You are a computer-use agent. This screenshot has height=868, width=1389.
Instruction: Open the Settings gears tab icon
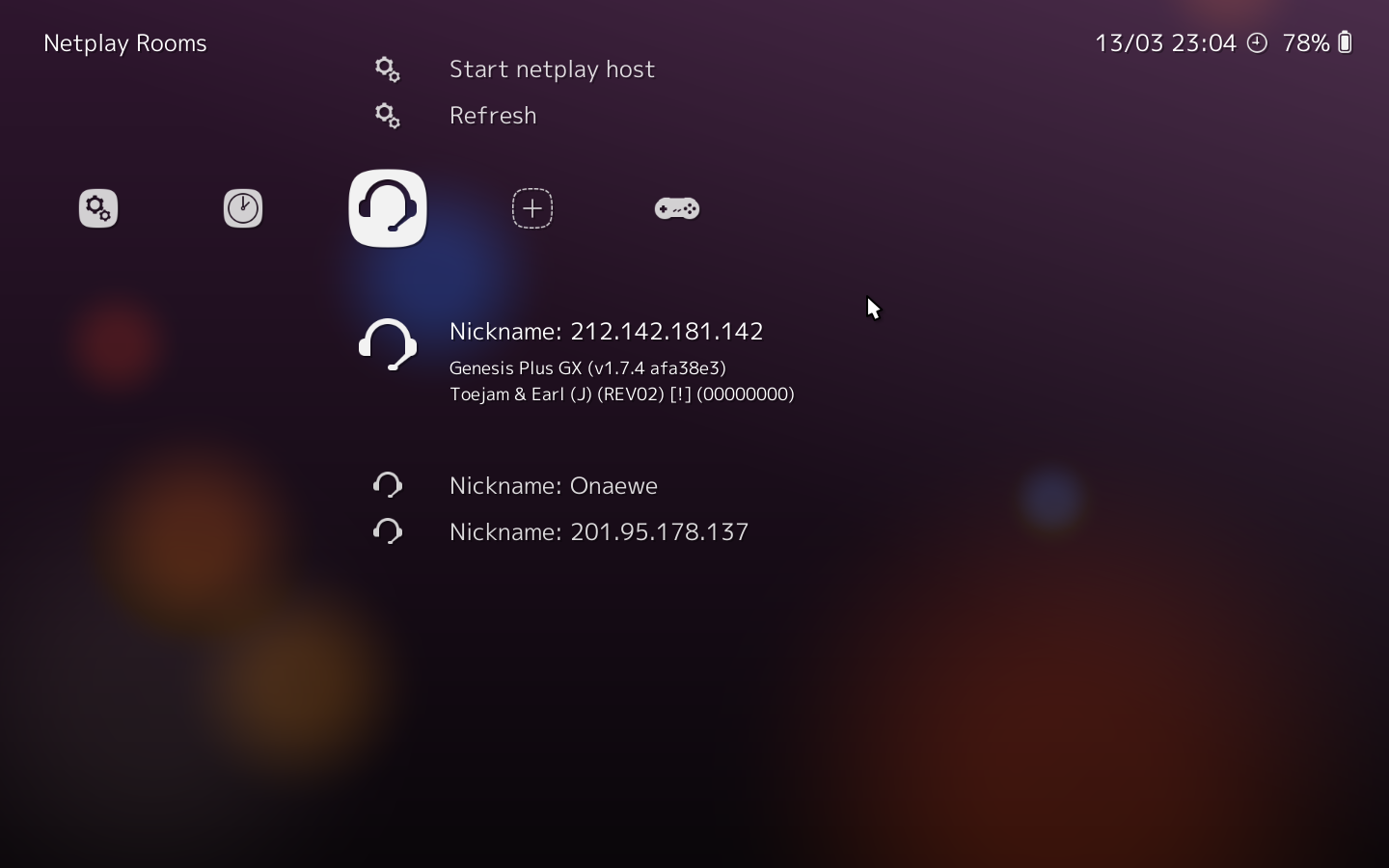pyautogui.click(x=98, y=208)
